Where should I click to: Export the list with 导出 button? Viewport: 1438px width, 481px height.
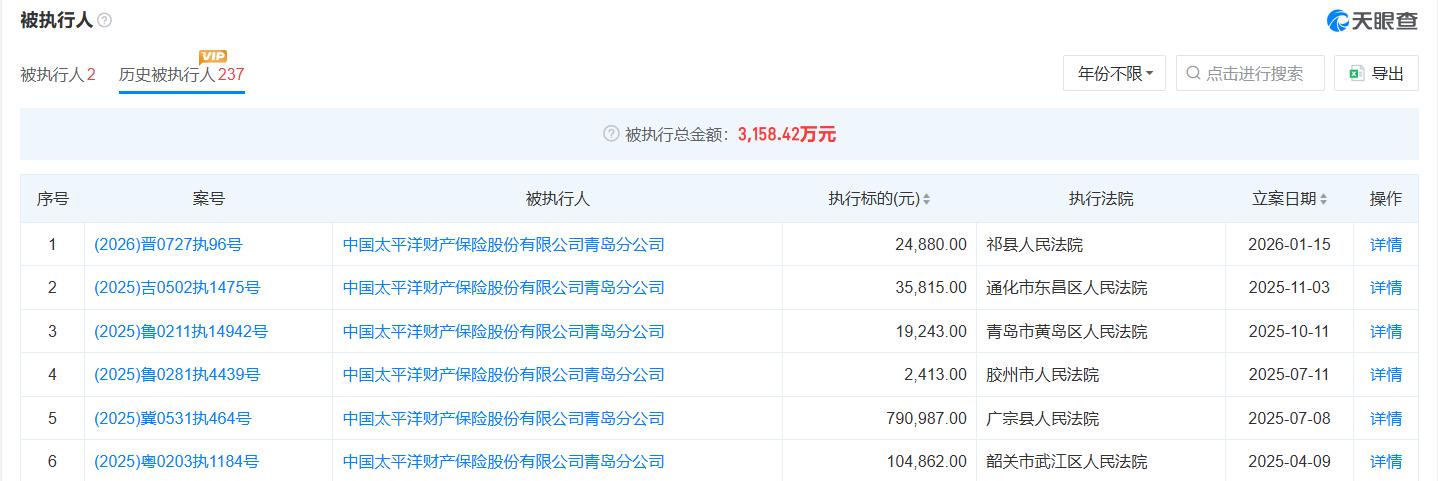tap(1376, 73)
